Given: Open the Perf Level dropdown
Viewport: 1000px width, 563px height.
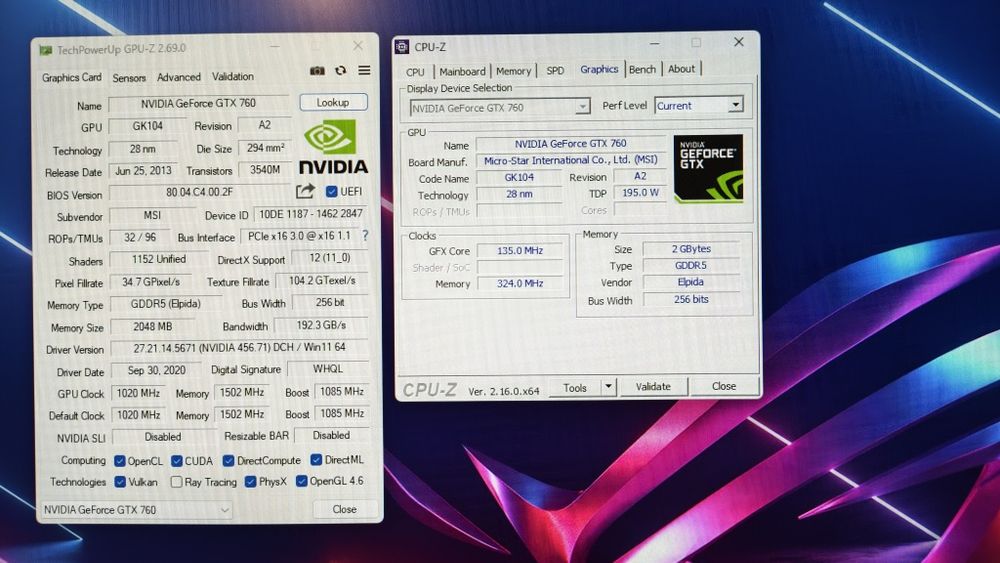Looking at the screenshot, I should [x=699, y=105].
